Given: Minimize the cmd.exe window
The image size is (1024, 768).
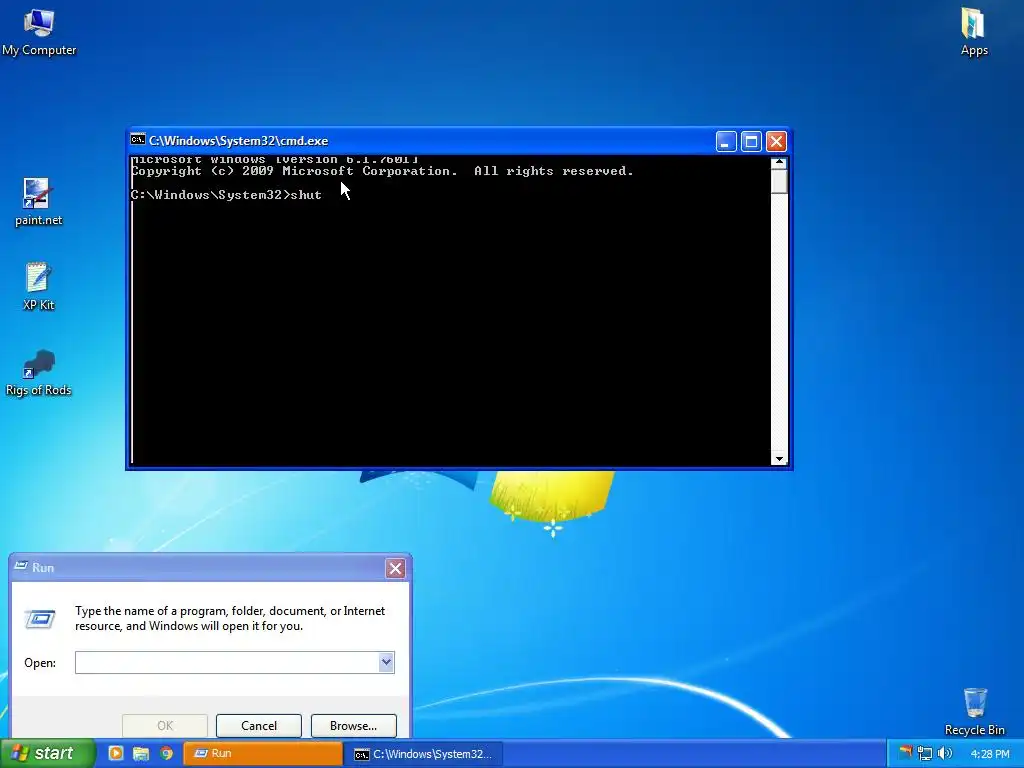Looking at the screenshot, I should tap(726, 141).
